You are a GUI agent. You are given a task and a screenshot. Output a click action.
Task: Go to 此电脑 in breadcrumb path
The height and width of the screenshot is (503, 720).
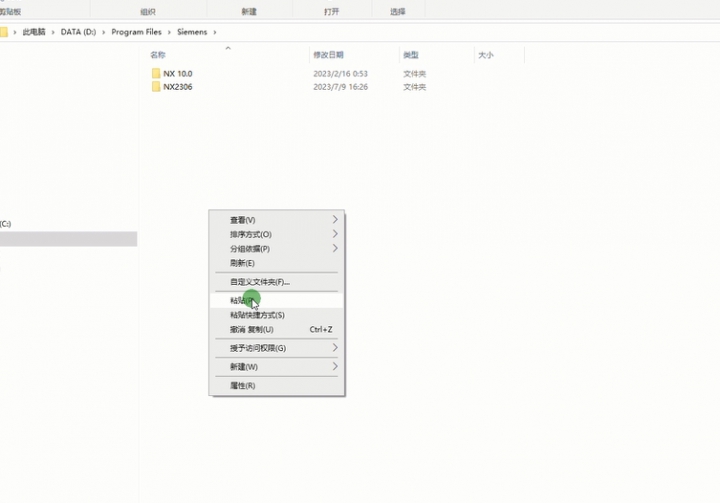(x=34, y=32)
